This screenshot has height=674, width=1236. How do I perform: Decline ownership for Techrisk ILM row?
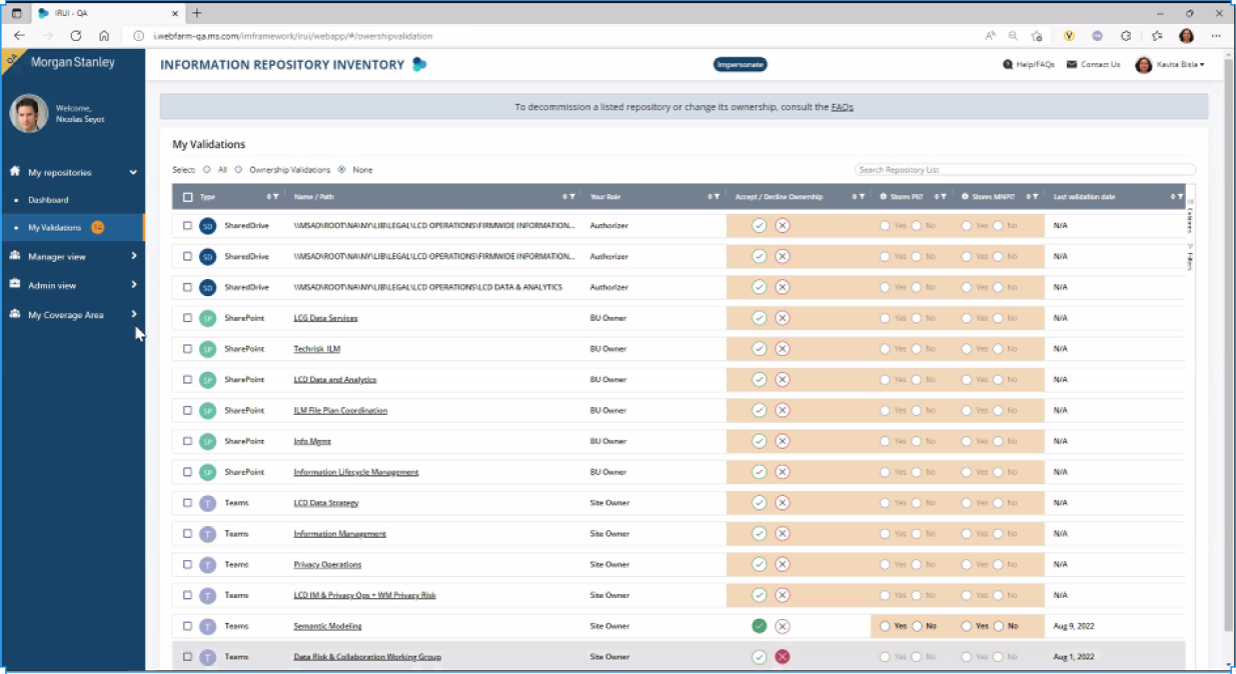click(x=782, y=349)
